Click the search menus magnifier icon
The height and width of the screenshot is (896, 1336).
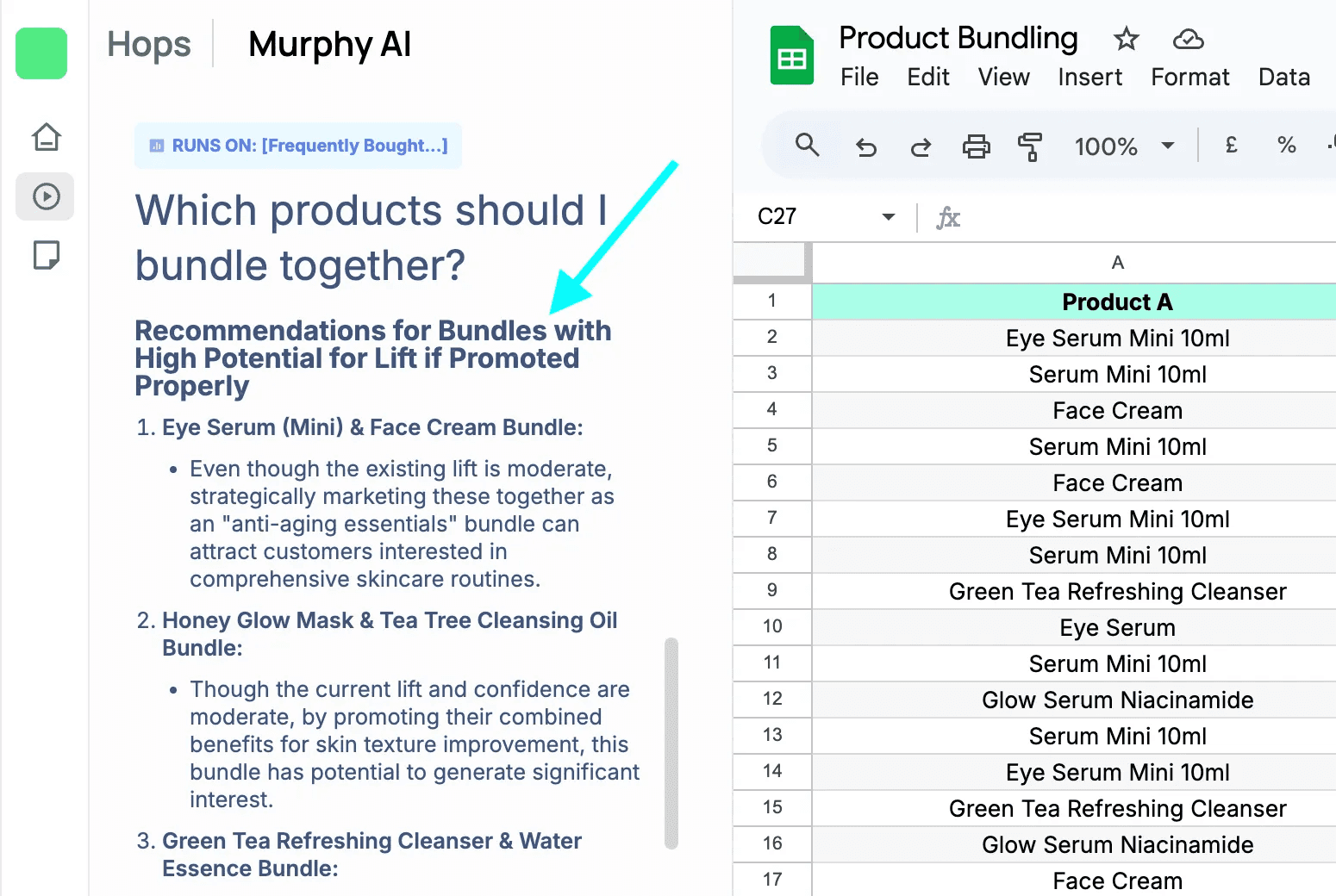[807, 145]
